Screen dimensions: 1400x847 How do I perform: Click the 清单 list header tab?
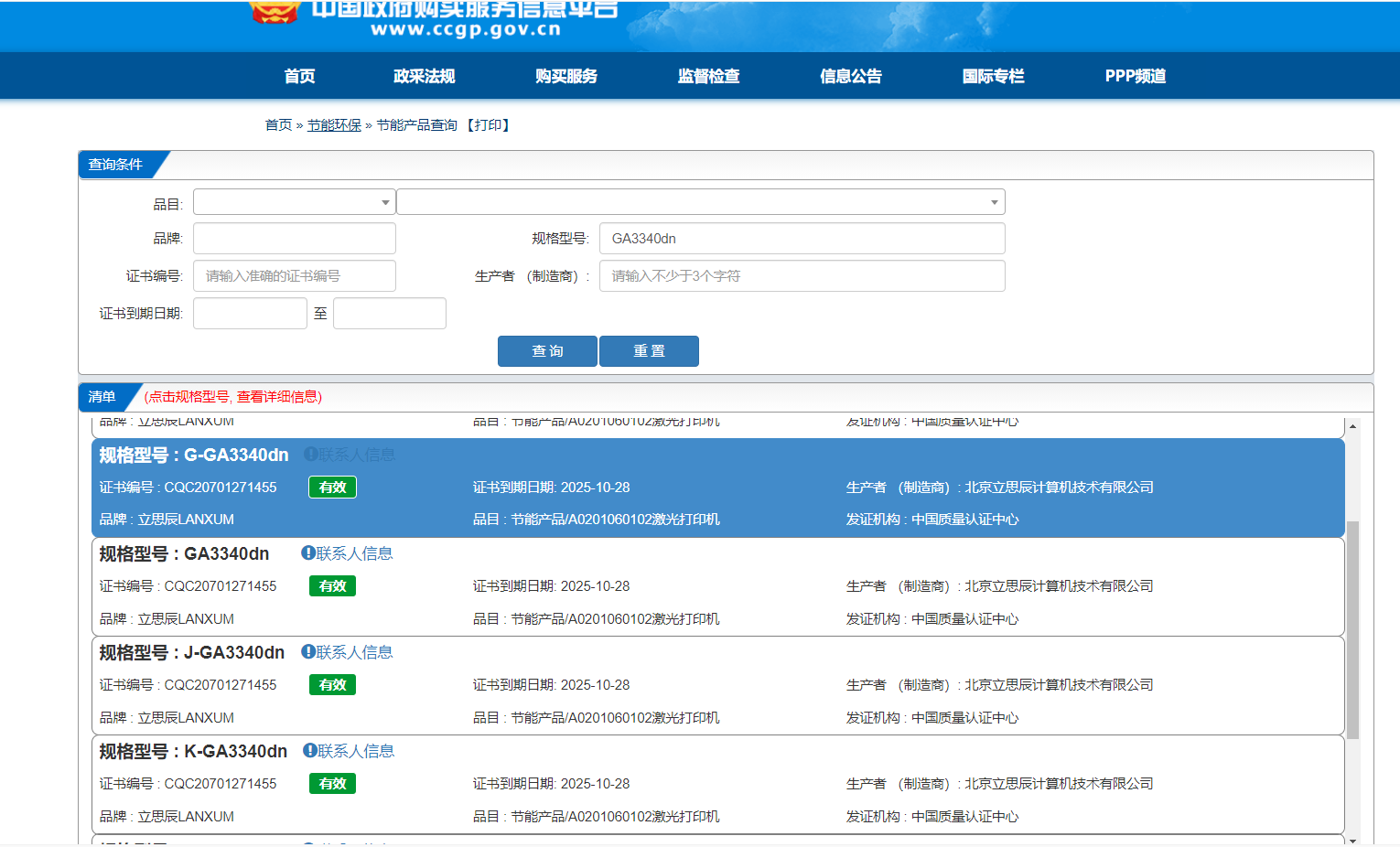coord(102,397)
